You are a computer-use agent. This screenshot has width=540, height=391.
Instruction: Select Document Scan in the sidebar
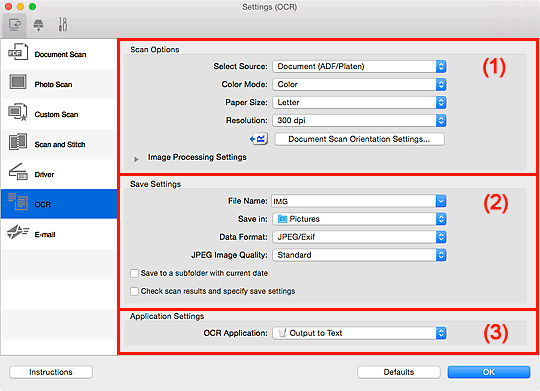[59, 54]
